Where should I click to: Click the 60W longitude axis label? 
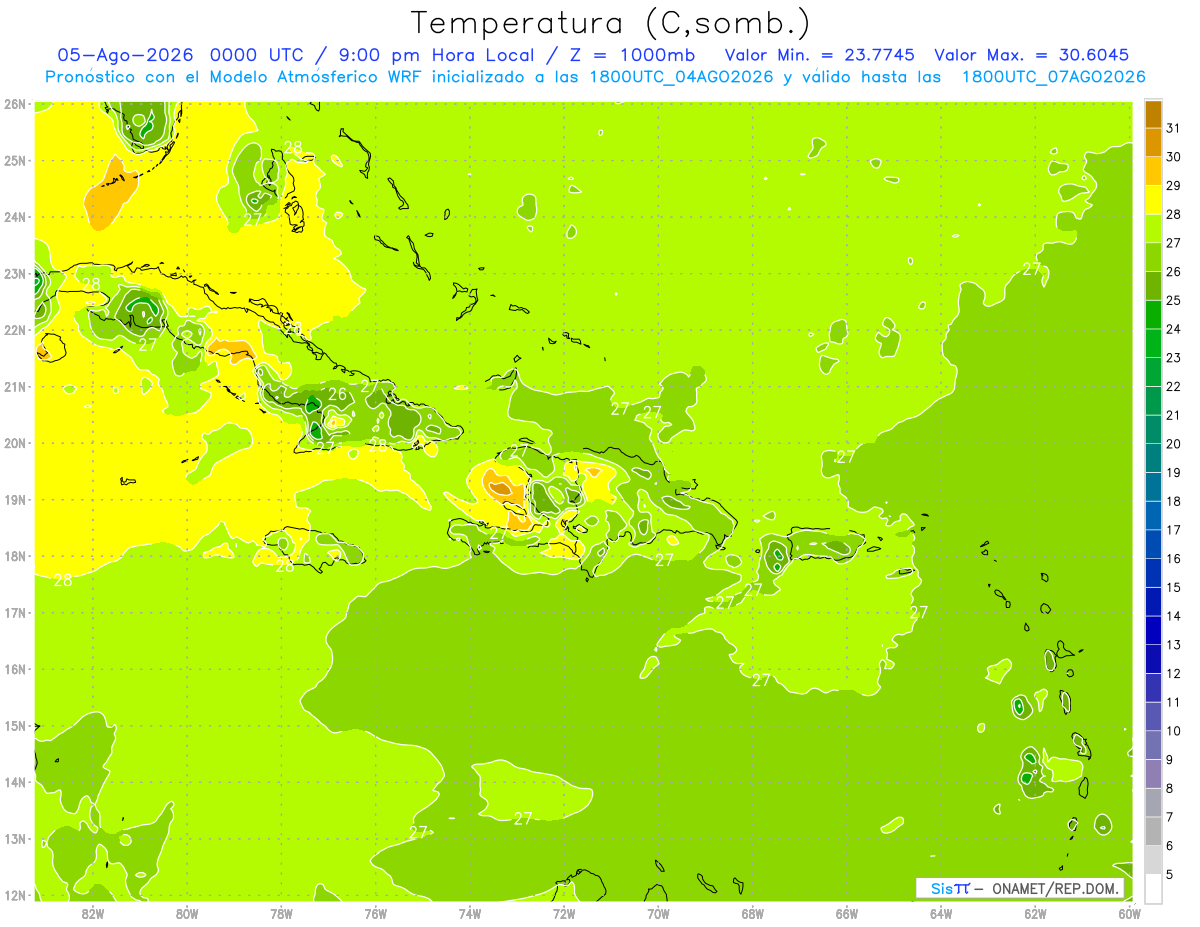pos(1129,913)
